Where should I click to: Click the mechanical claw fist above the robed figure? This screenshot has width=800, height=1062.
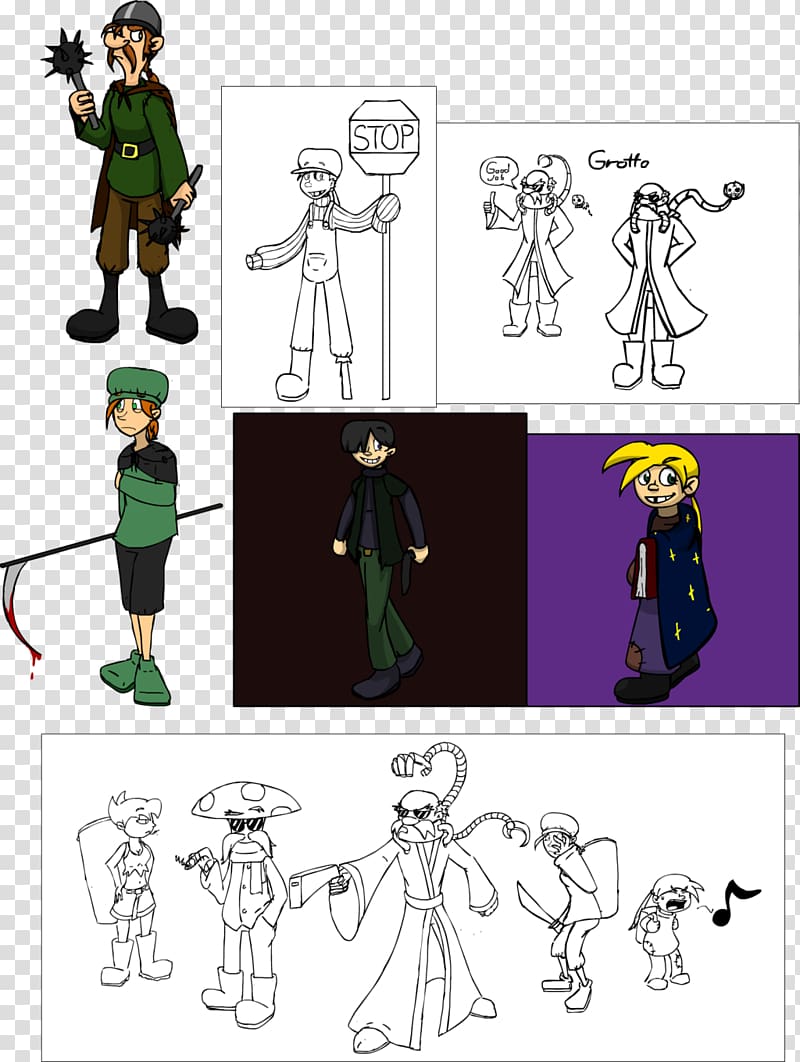(x=409, y=765)
